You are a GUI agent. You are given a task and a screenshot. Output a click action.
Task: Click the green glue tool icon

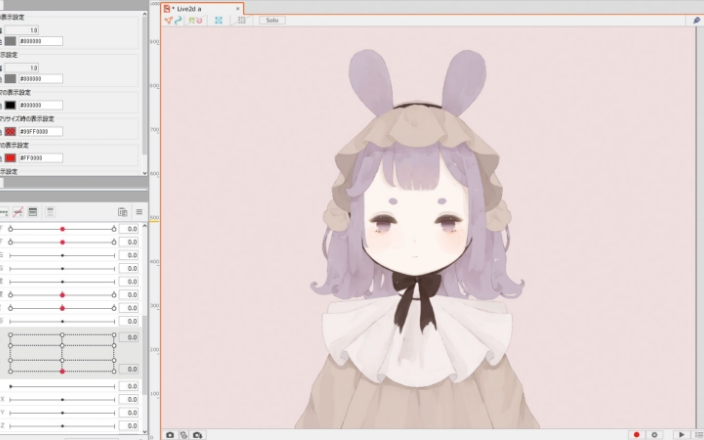point(192,20)
